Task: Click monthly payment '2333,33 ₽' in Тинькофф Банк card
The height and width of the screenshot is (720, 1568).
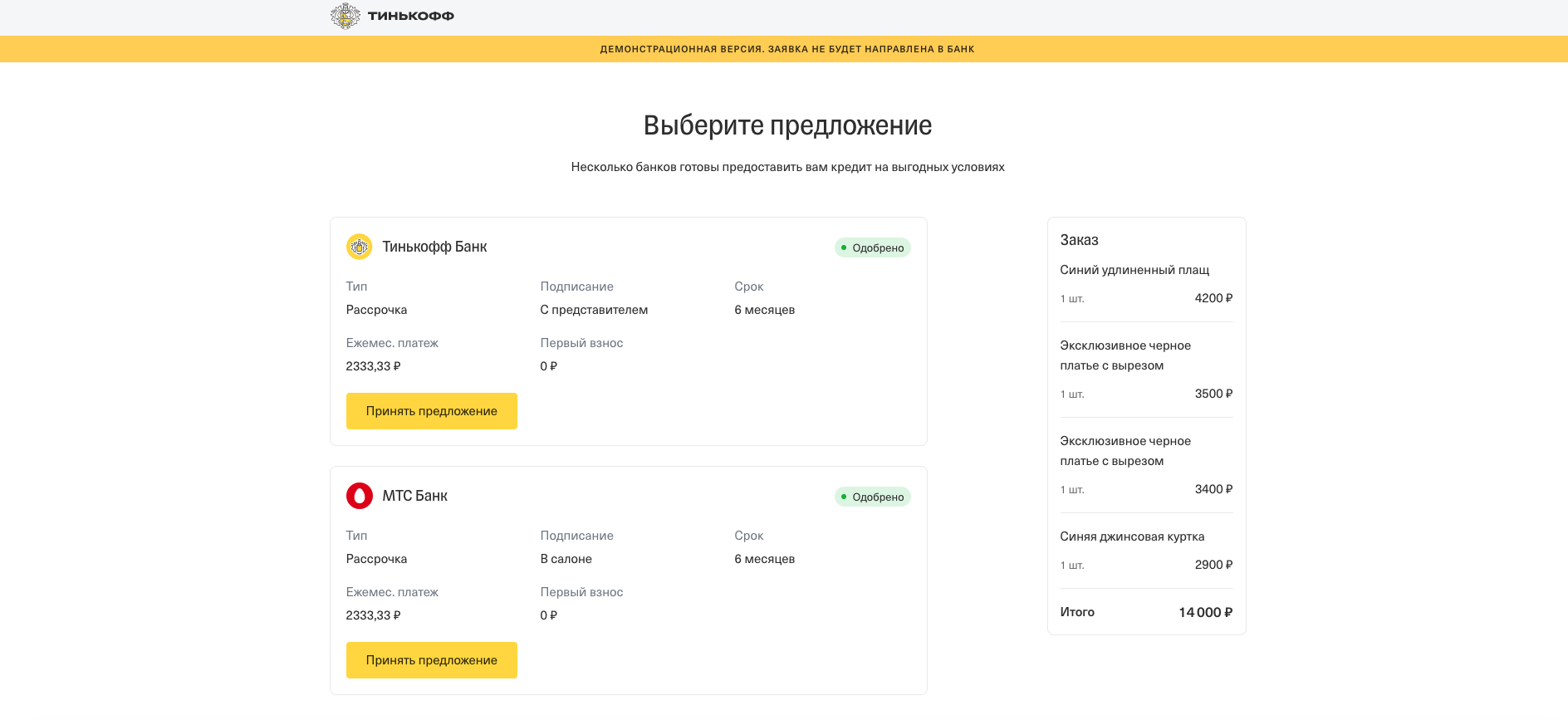Action: click(x=374, y=366)
